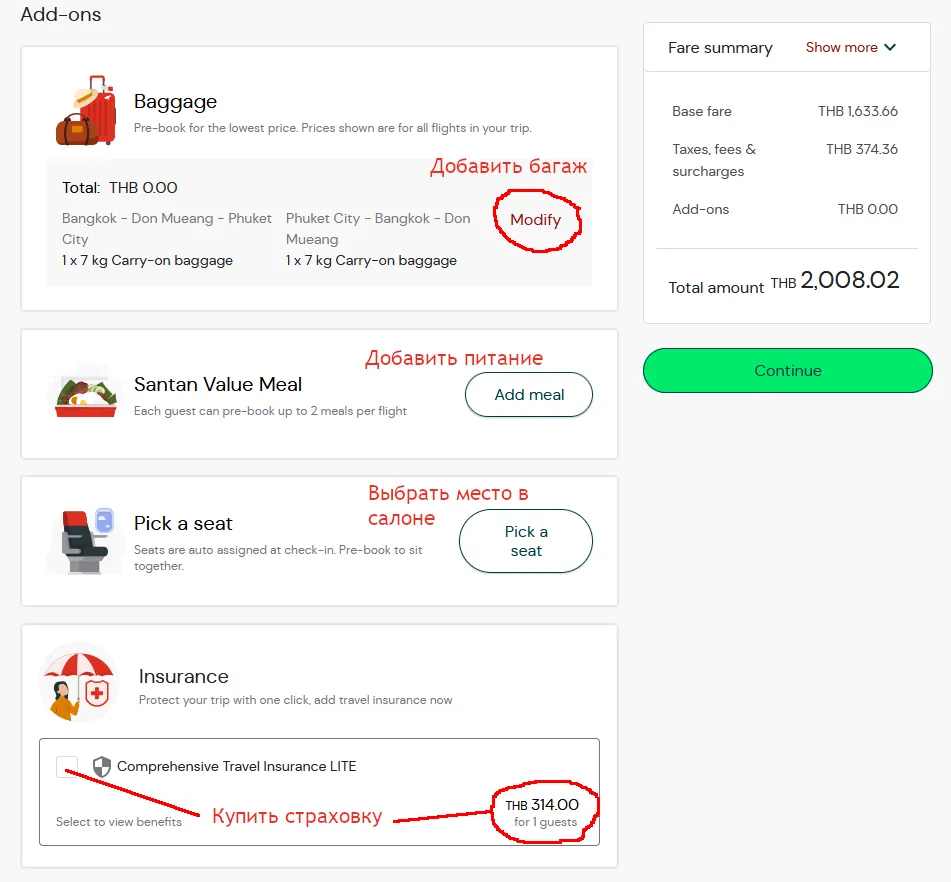
Task: Click the Fare summary heading
Action: [719, 47]
